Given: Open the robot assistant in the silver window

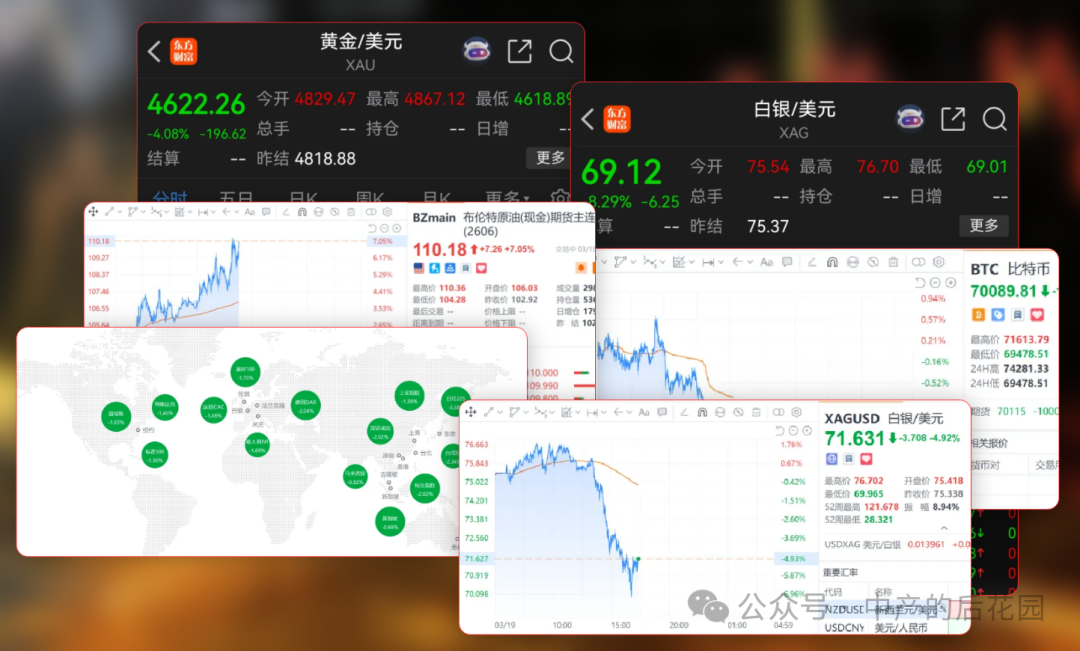Looking at the screenshot, I should pos(910,118).
